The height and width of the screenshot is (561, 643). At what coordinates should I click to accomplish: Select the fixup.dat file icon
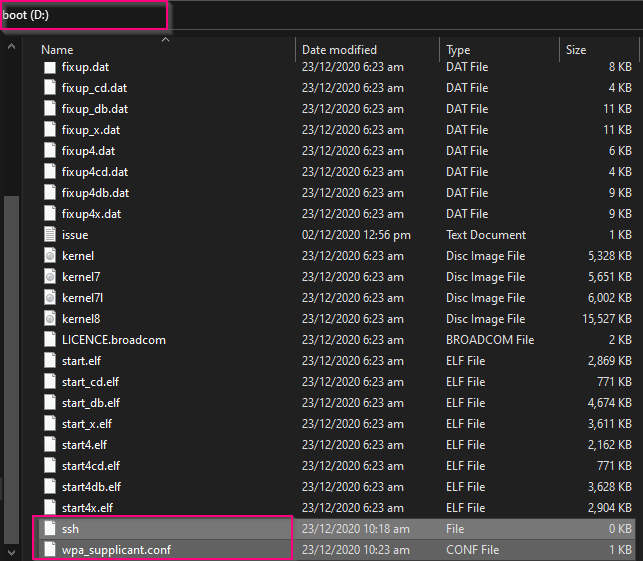tap(50, 67)
